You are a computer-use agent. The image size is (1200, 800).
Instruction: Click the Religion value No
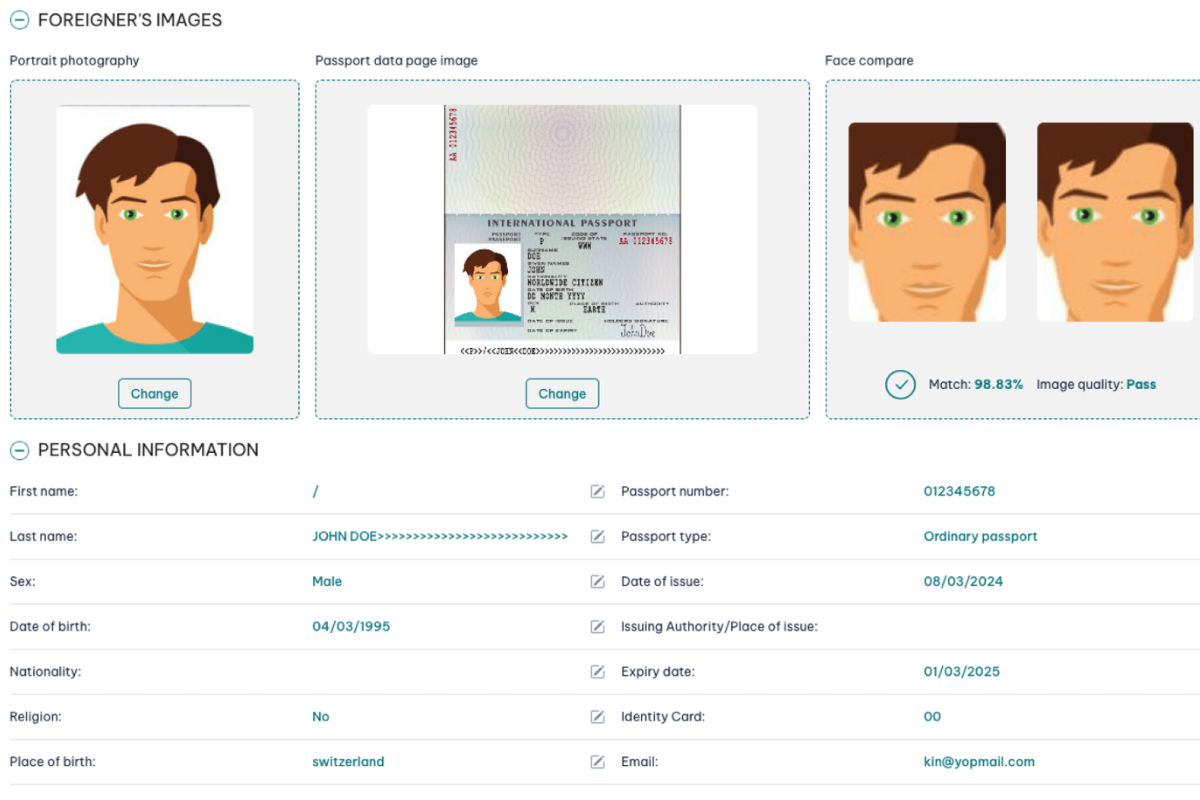pos(320,716)
